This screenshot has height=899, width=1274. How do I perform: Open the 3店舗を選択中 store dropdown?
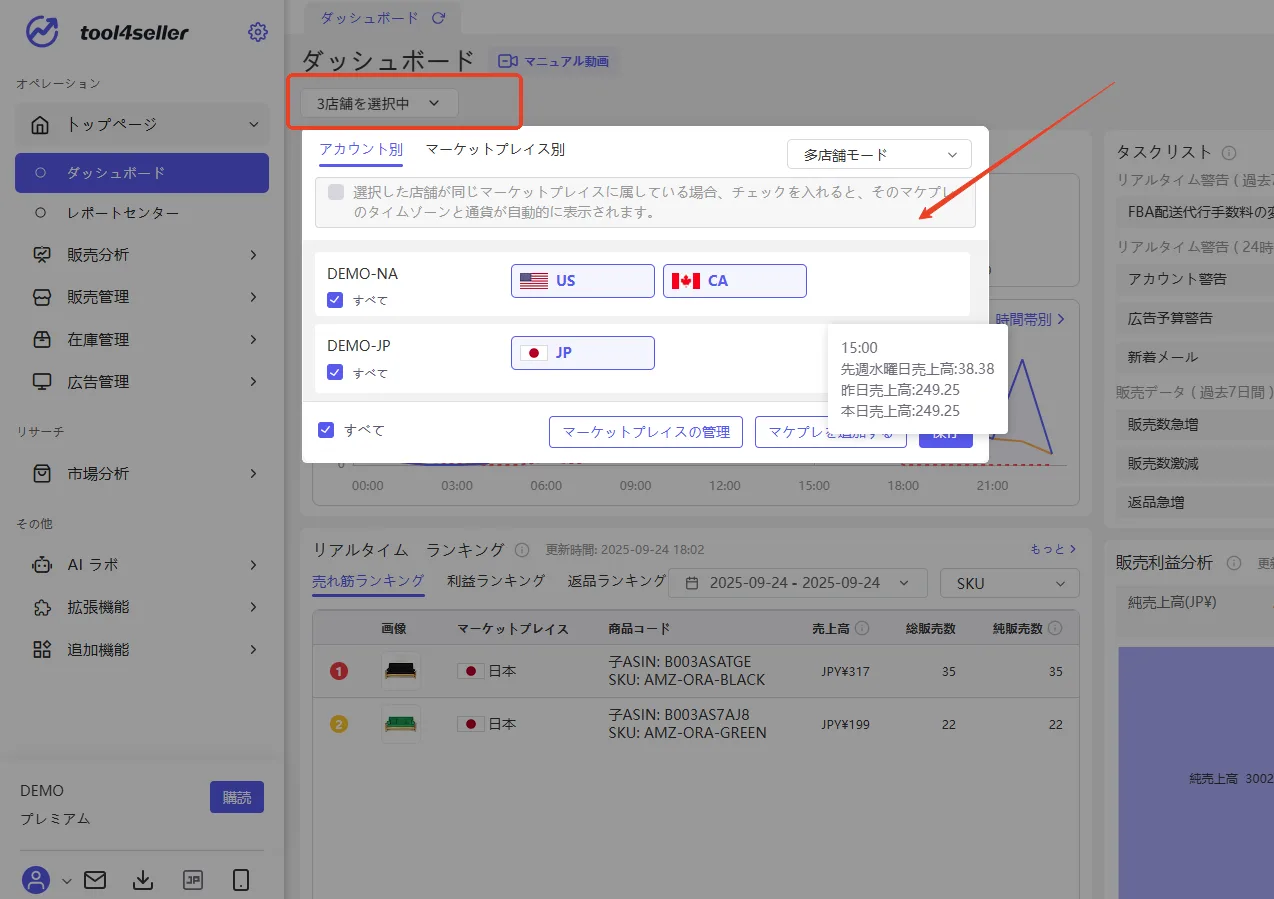pyautogui.click(x=379, y=103)
